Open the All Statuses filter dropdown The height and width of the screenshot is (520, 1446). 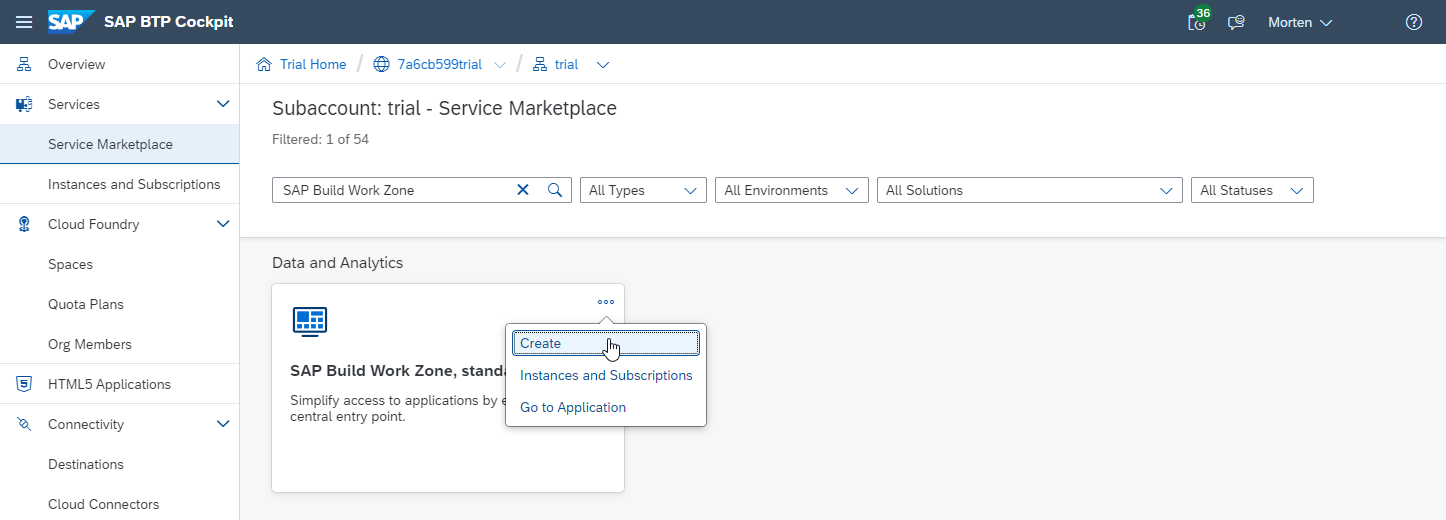pos(1252,190)
